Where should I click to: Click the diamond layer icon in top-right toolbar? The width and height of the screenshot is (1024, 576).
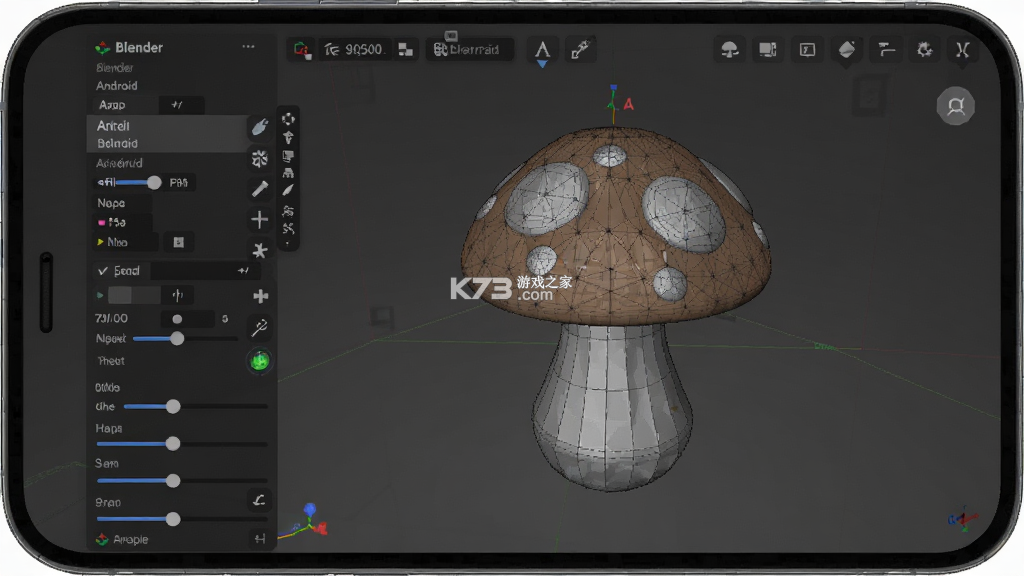[x=846, y=50]
